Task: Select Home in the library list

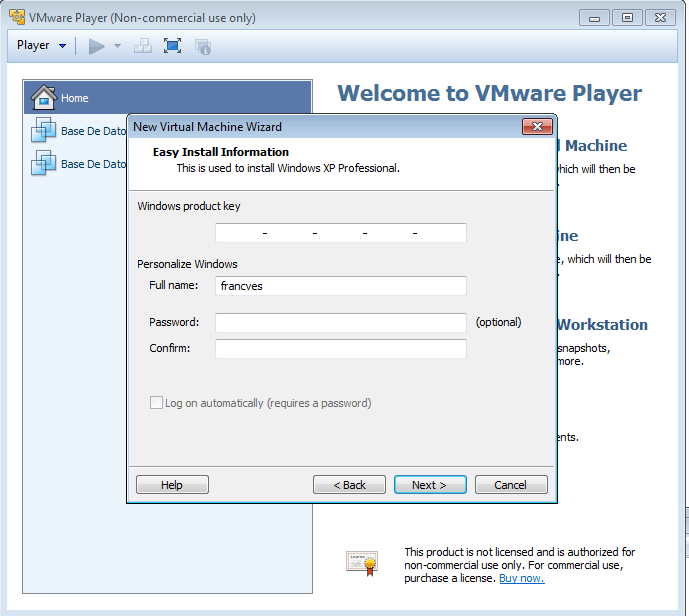Action: [168, 98]
